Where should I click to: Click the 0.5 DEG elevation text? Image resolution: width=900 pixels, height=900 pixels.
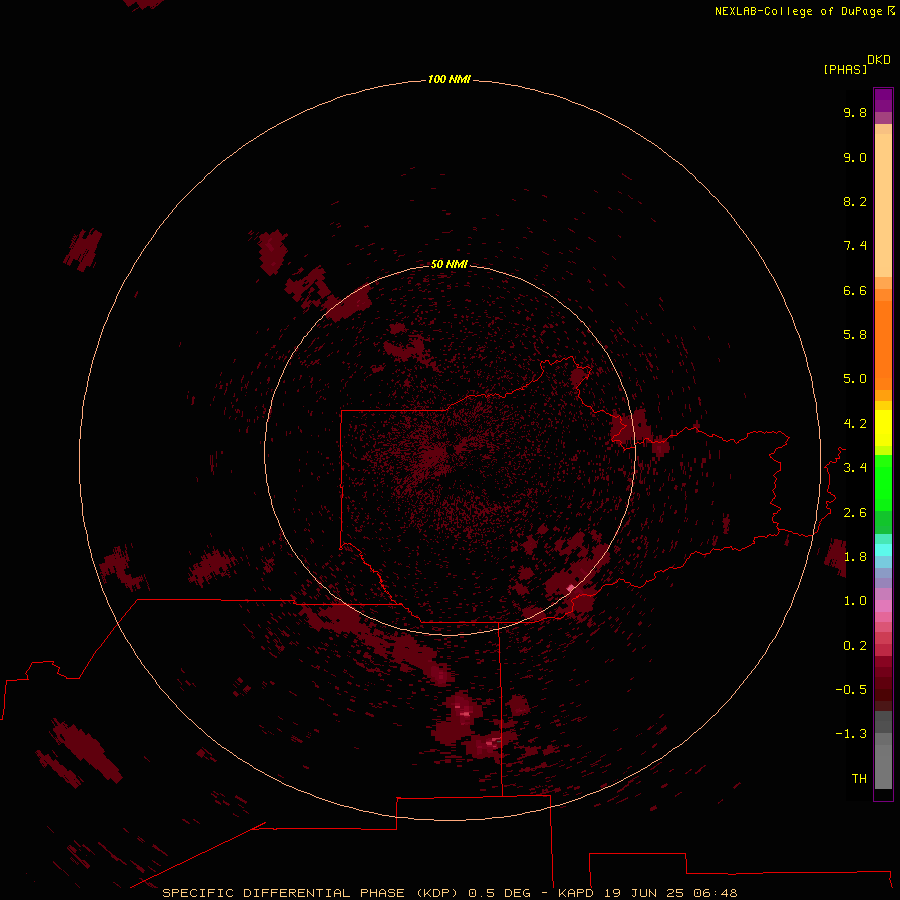point(501,893)
